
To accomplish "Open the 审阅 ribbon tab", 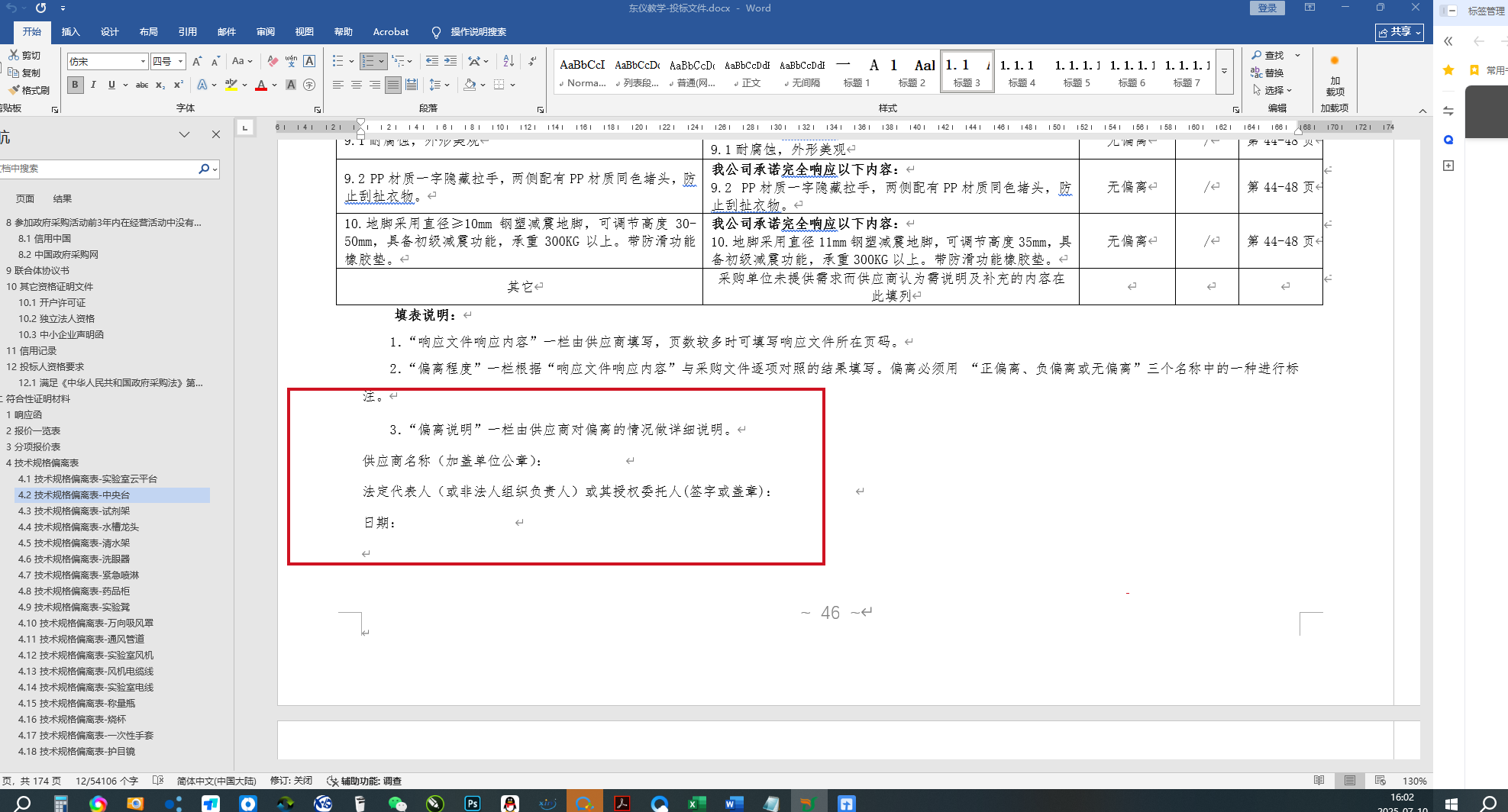I will (x=265, y=31).
